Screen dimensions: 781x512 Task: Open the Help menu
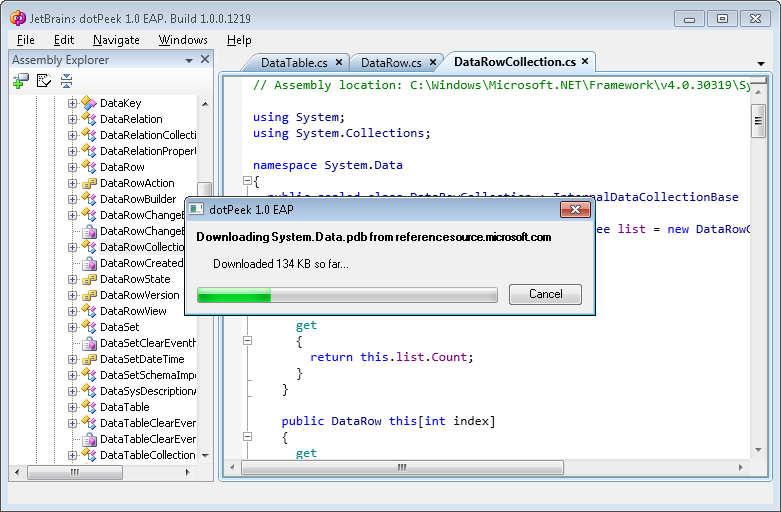point(239,40)
